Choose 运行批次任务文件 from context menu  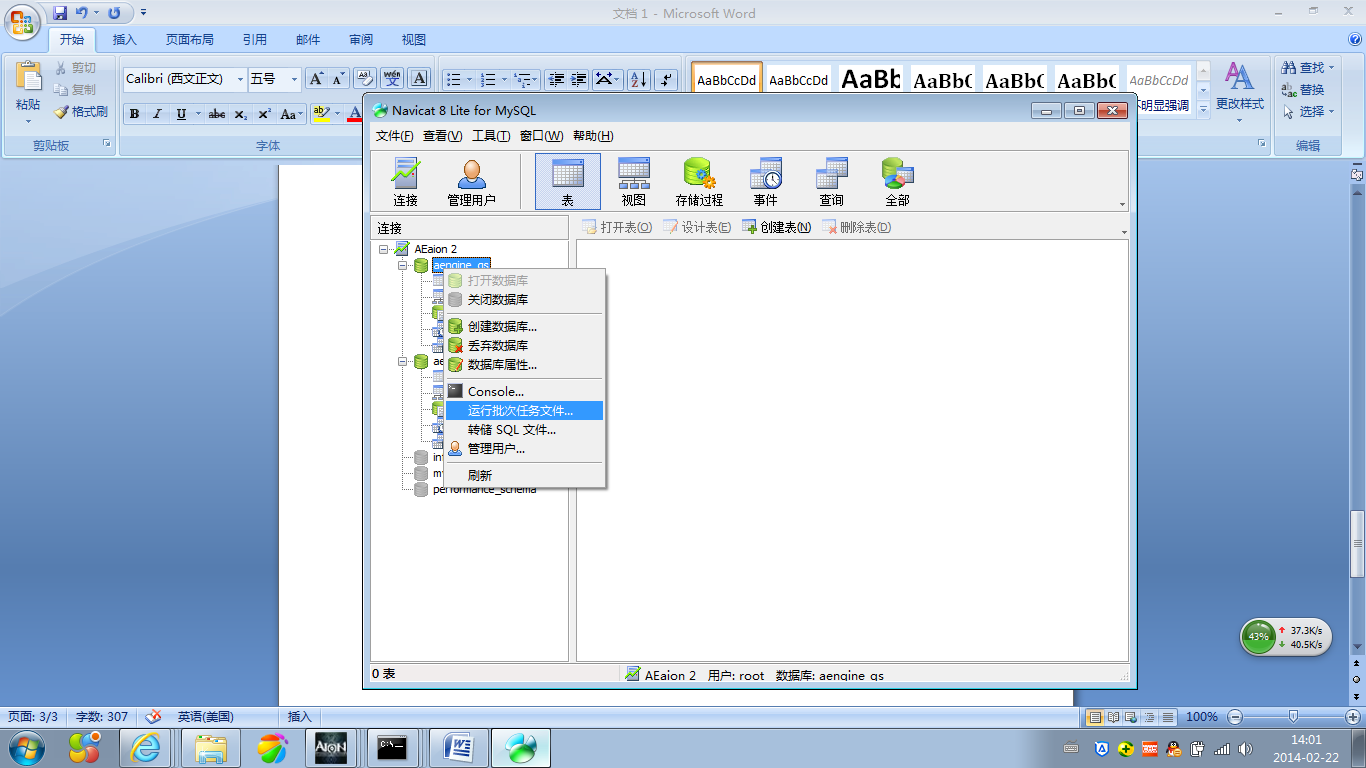tap(520, 411)
